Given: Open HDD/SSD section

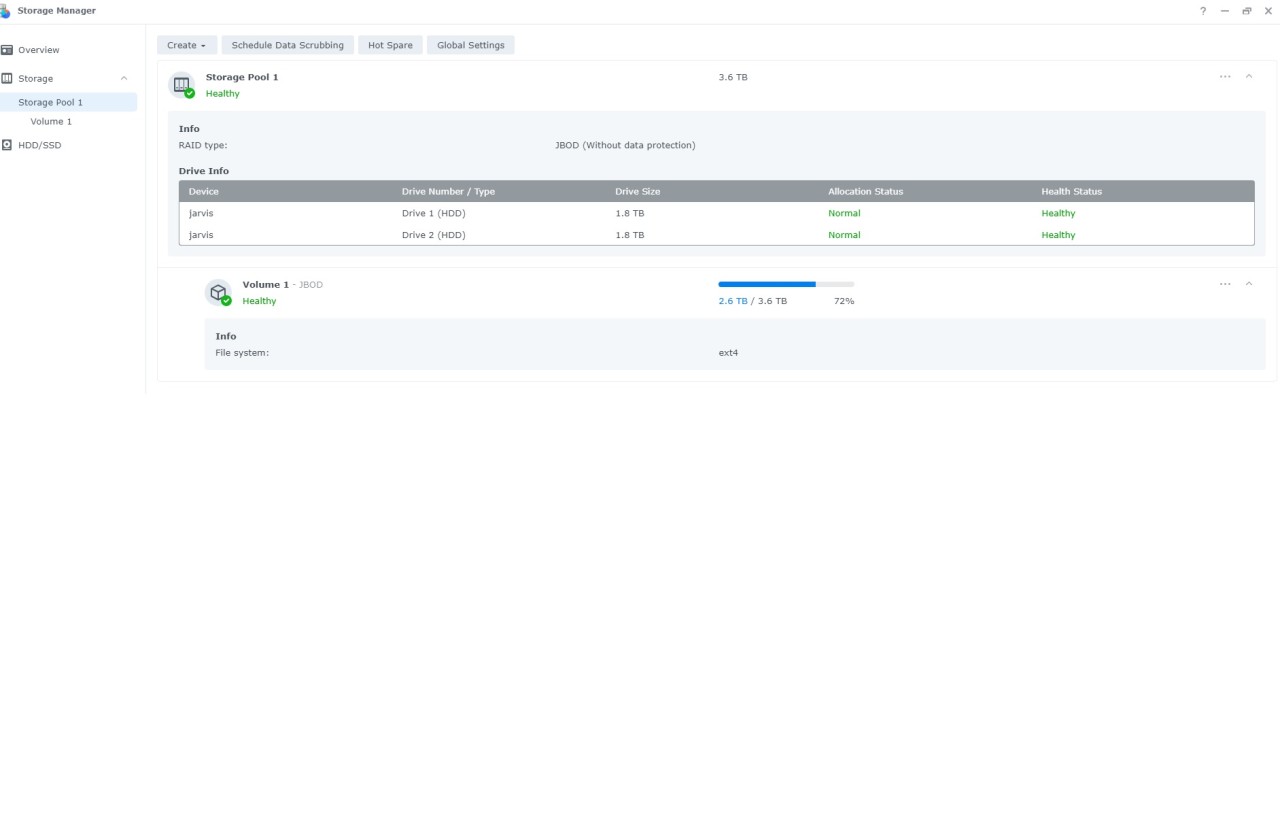Looking at the screenshot, I should [x=40, y=145].
